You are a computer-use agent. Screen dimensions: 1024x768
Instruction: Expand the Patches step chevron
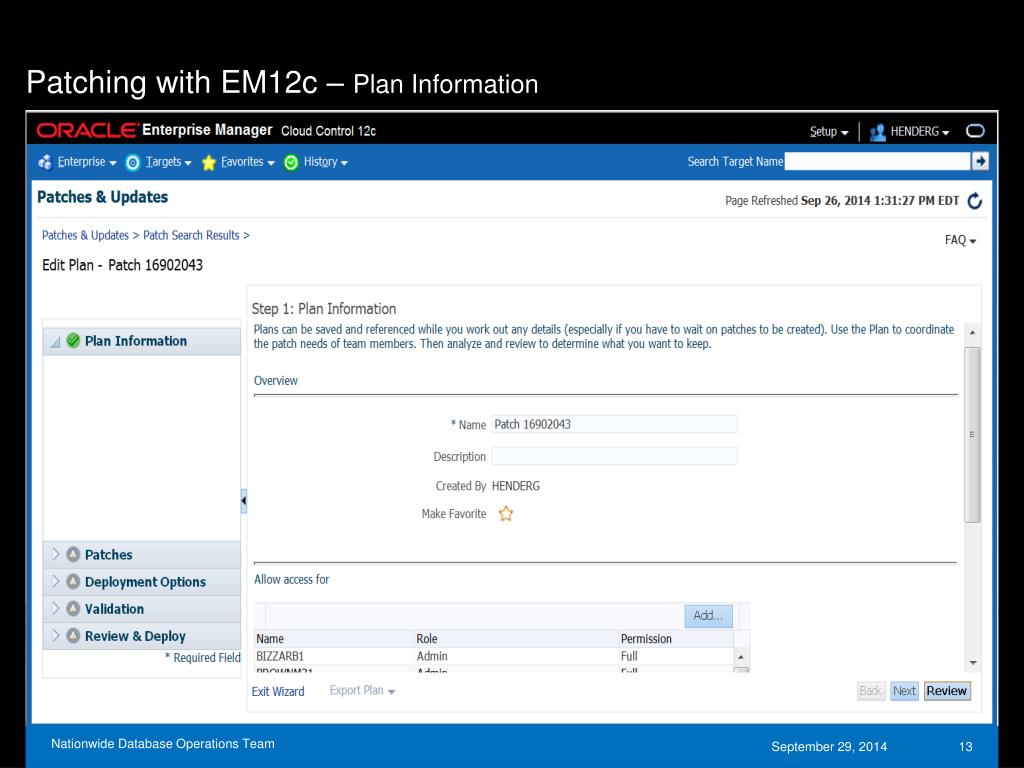click(x=56, y=554)
